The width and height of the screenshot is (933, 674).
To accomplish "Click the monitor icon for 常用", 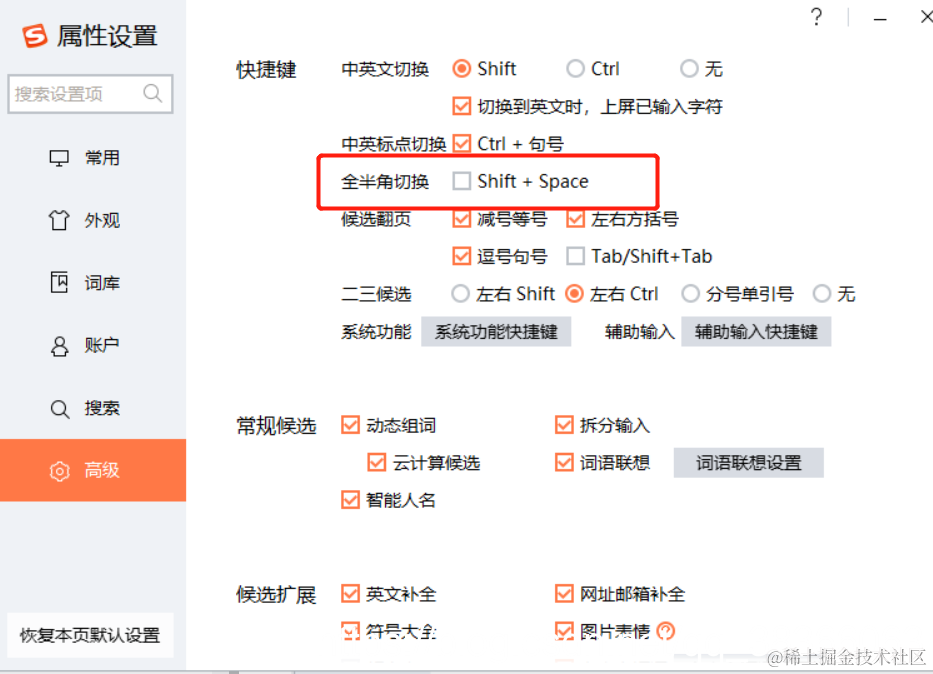I will click(x=59, y=158).
